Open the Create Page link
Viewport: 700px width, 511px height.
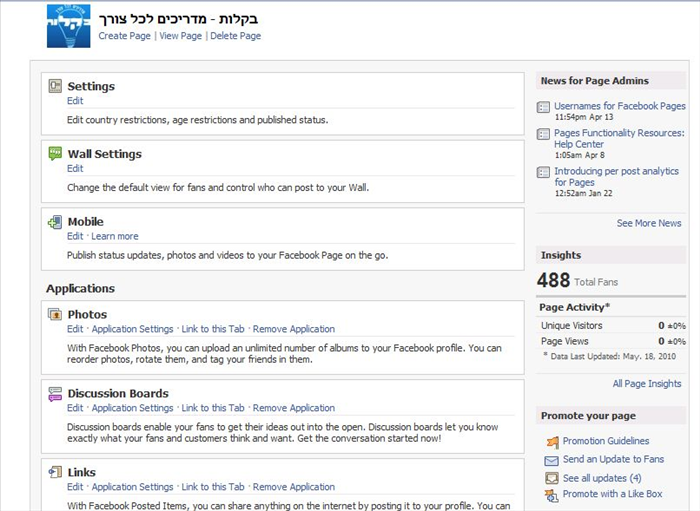tap(125, 36)
